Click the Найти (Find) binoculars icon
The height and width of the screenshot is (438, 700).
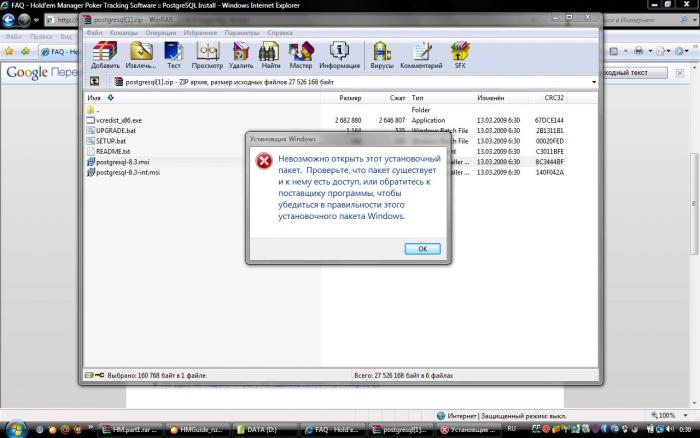pos(271,55)
